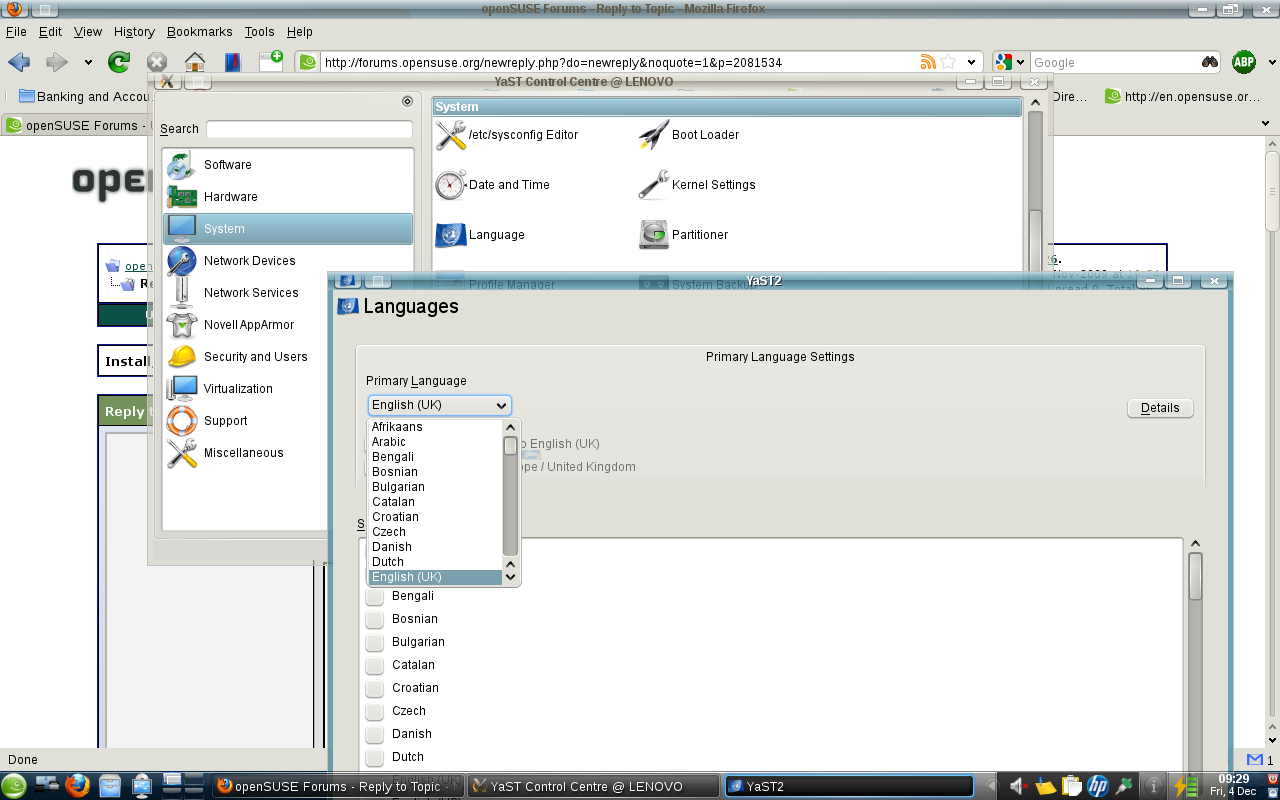Viewport: 1280px width, 800px height.
Task: Click the Details button in Languages dialog
Action: point(1160,408)
